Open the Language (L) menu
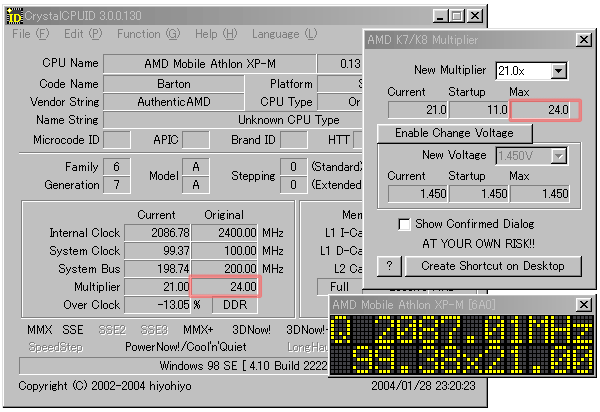The image size is (600, 412). 285,34
